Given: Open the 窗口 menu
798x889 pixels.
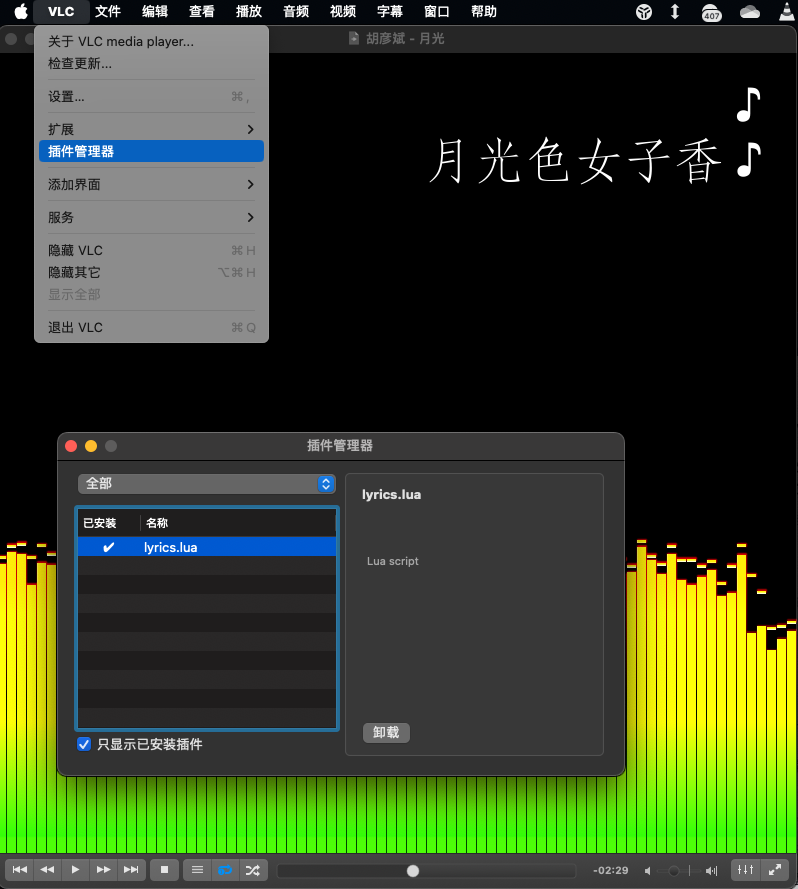Looking at the screenshot, I should coord(437,11).
